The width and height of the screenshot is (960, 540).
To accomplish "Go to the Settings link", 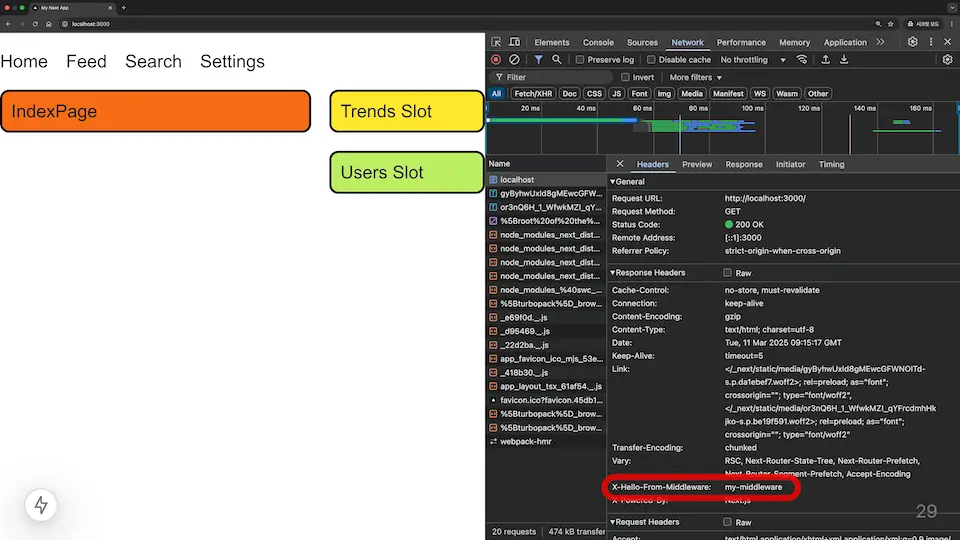I will (x=233, y=62).
